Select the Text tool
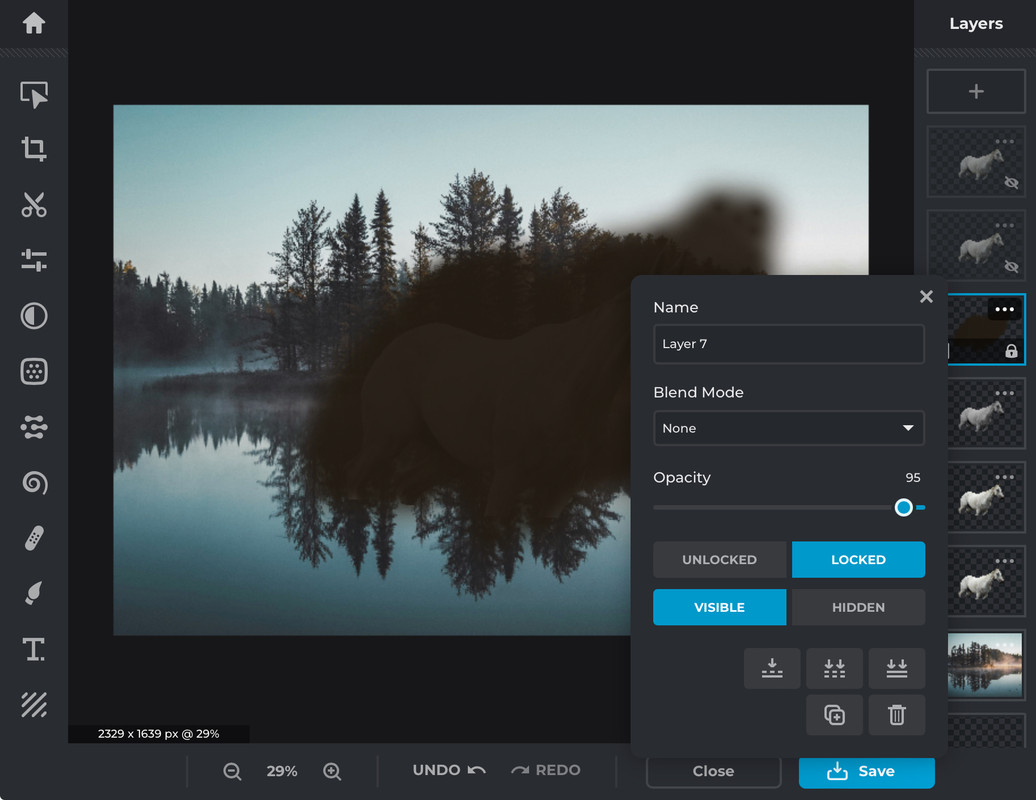This screenshot has height=800, width=1036. coord(34,649)
